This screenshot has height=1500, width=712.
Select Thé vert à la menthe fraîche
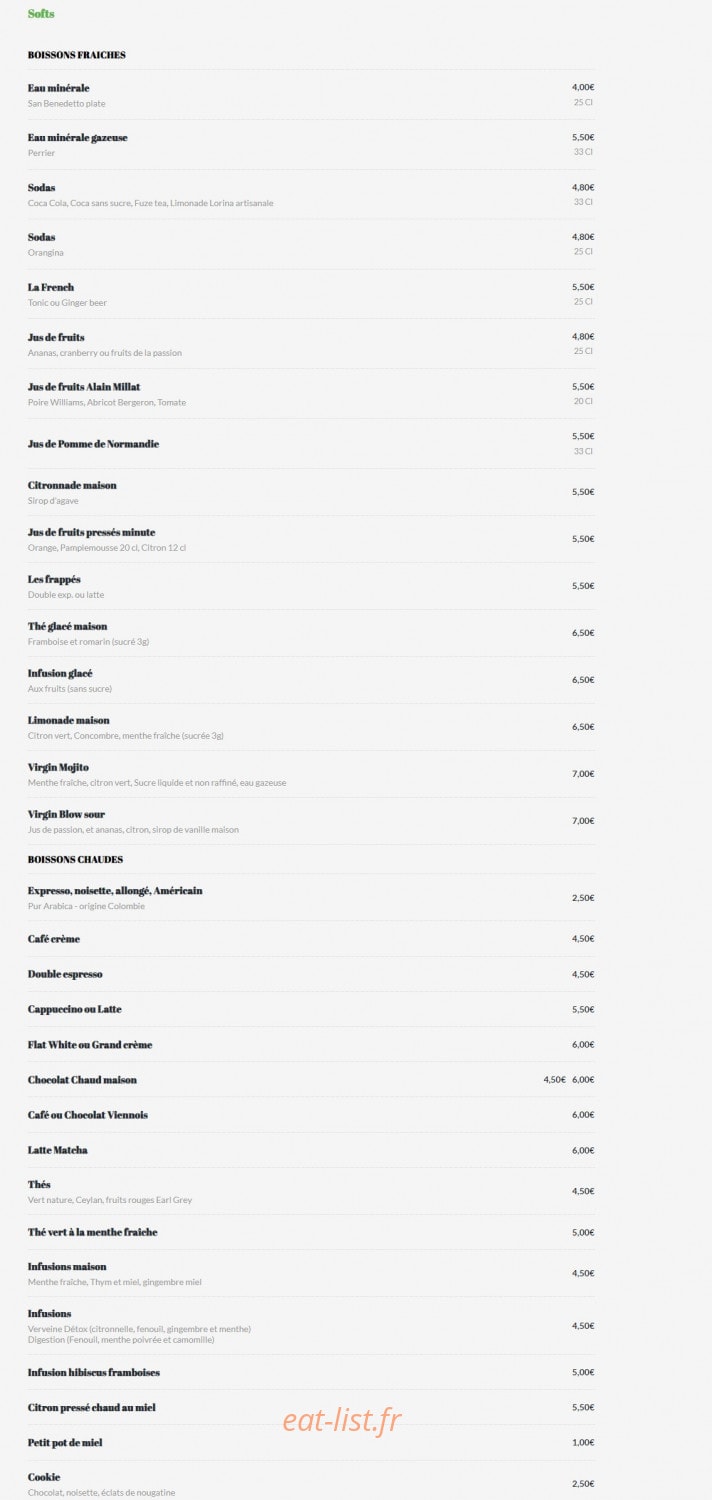pos(93,1233)
